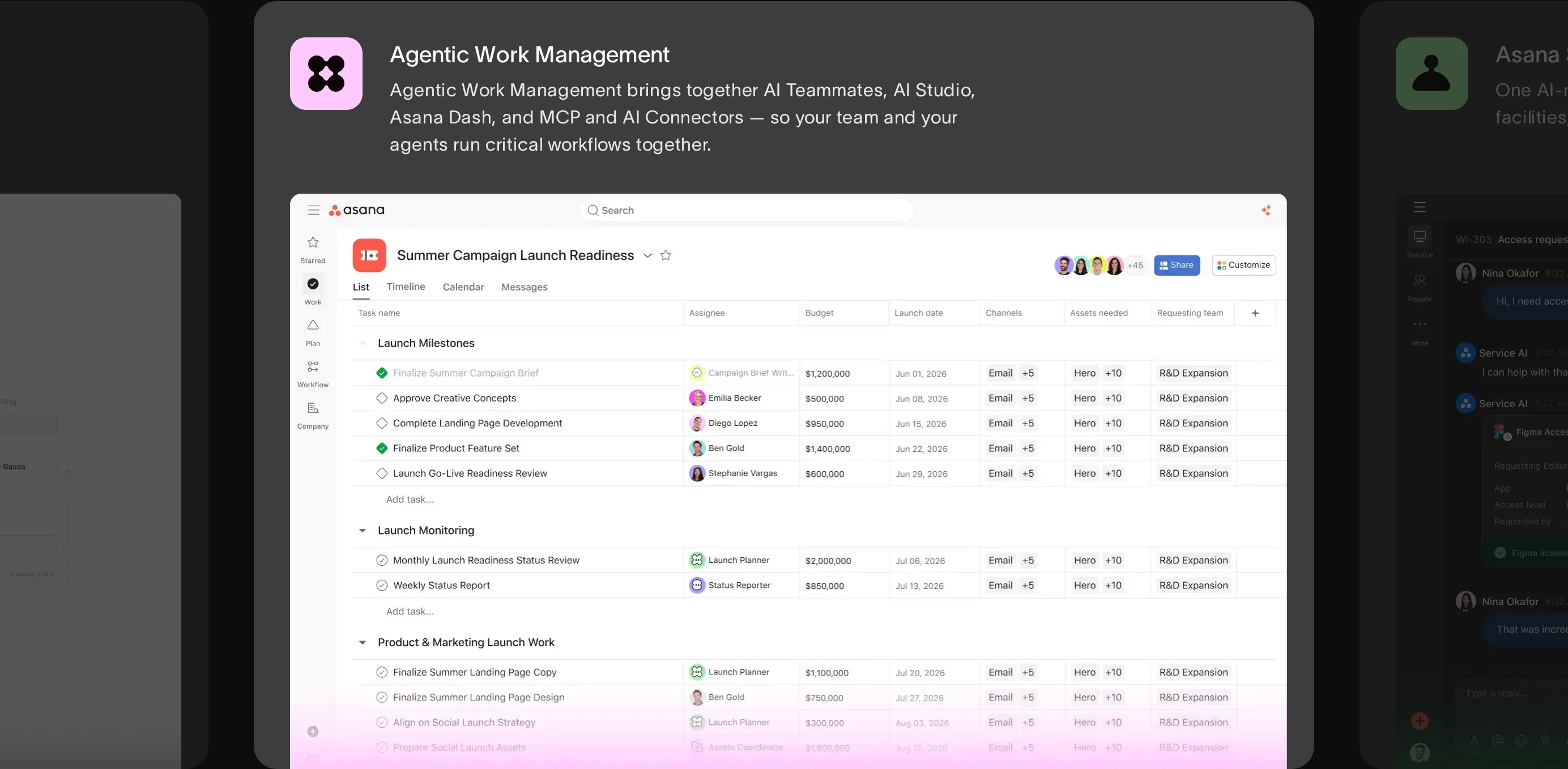This screenshot has width=1568, height=769.
Task: Click the round plus button at the sidebar bottom
Action: click(x=313, y=731)
